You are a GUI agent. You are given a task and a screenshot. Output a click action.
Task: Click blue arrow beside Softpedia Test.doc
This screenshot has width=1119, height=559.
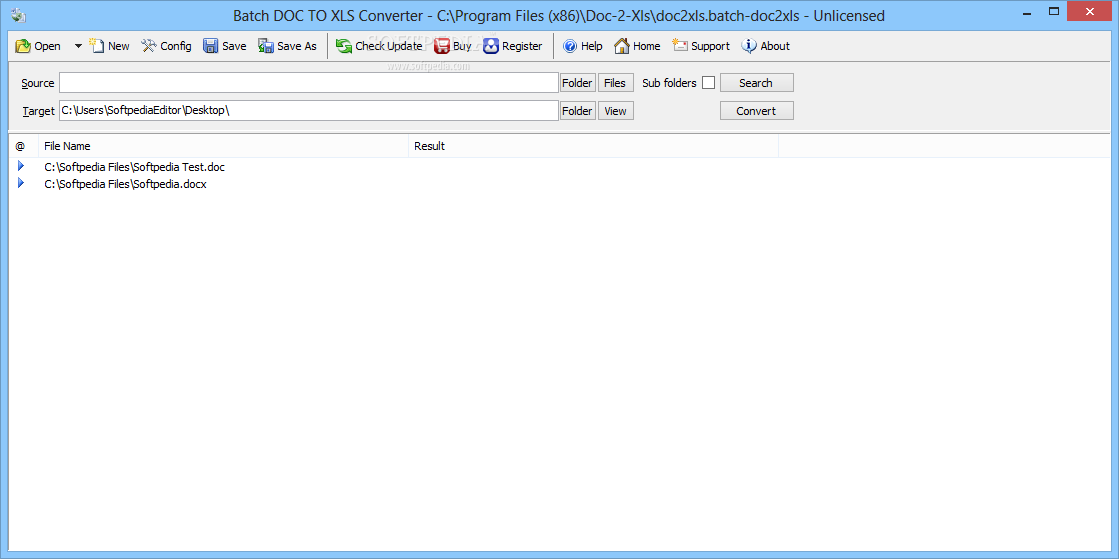pos(21,166)
